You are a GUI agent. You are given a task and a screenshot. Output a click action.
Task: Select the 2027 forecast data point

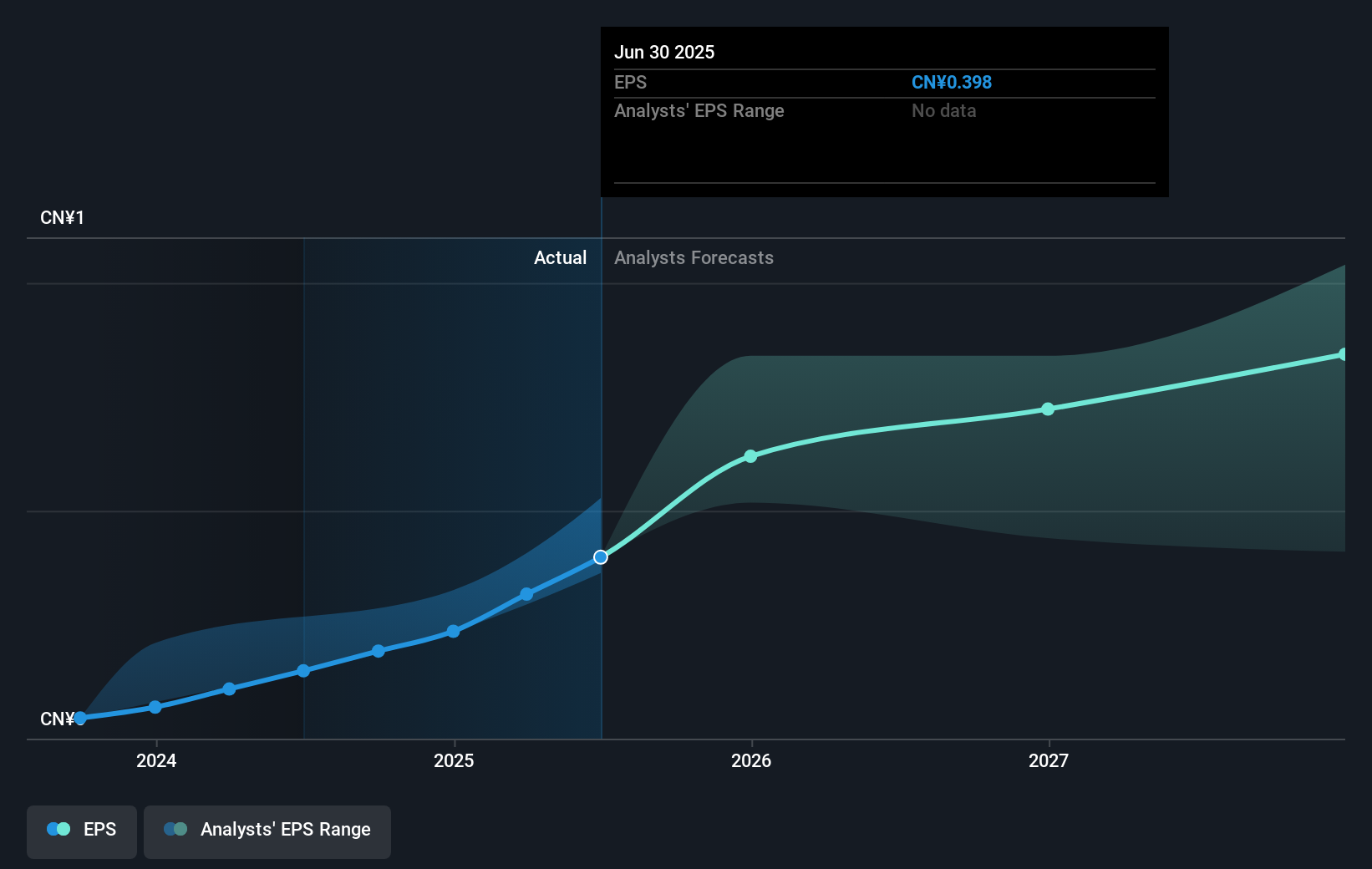(1048, 409)
